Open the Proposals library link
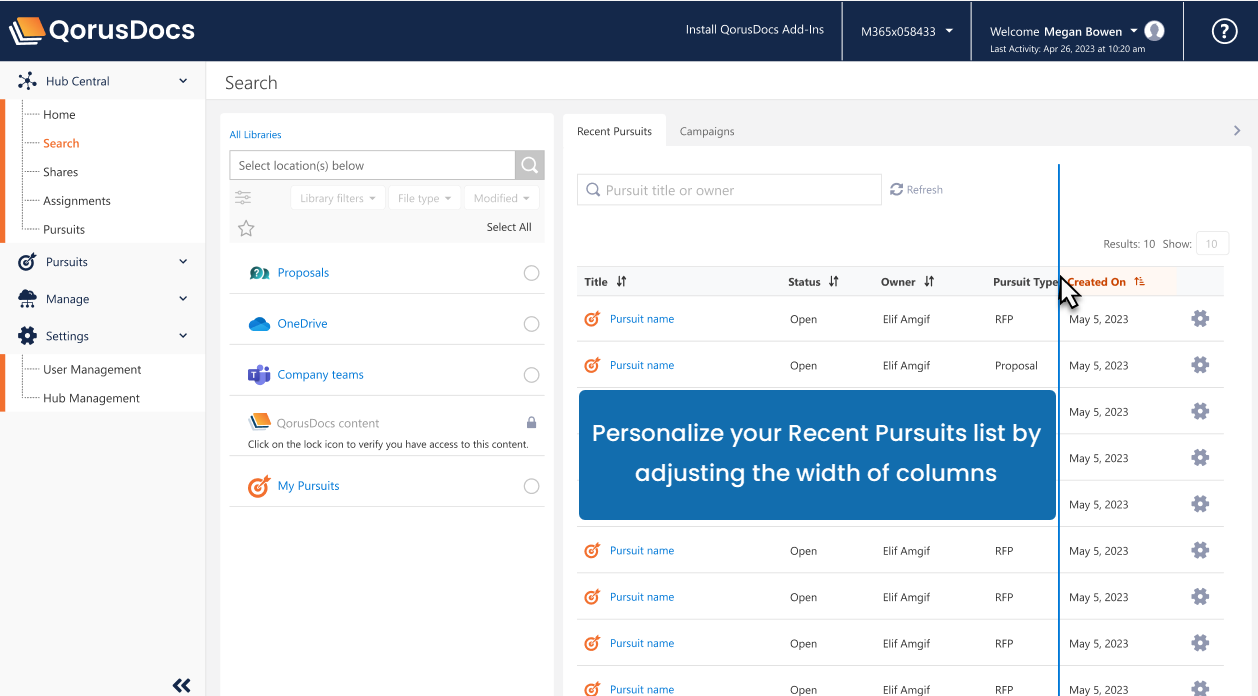This screenshot has width=1258, height=696. click(x=303, y=273)
